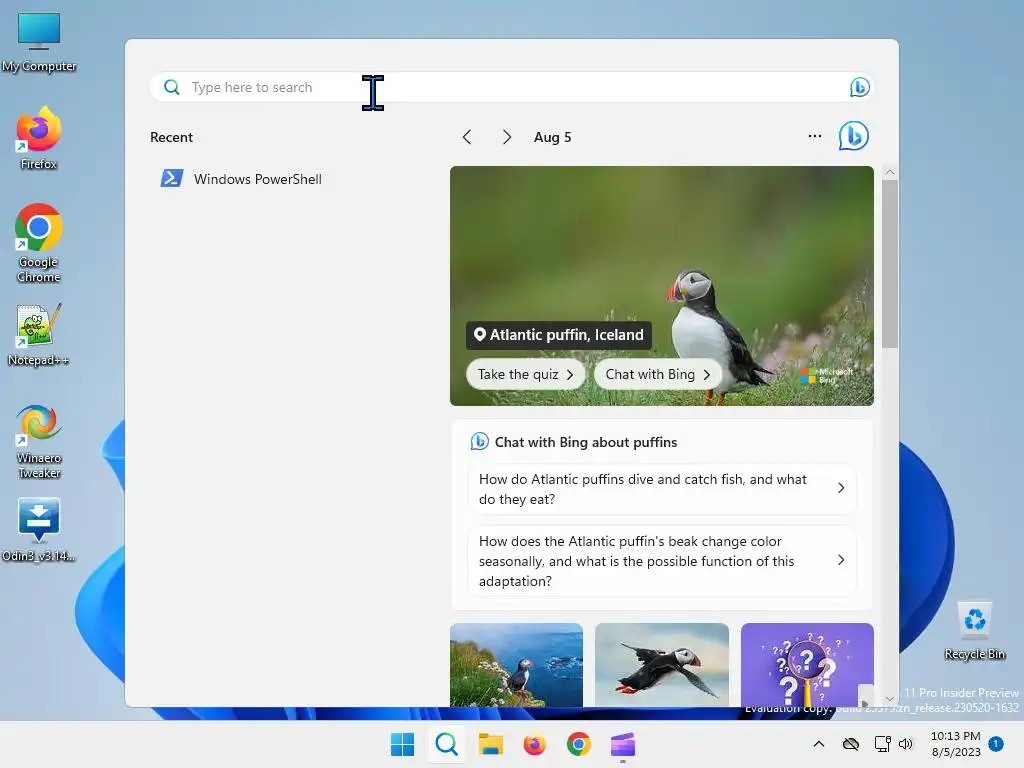Open the Recycle Bin desktop icon

[x=974, y=631]
